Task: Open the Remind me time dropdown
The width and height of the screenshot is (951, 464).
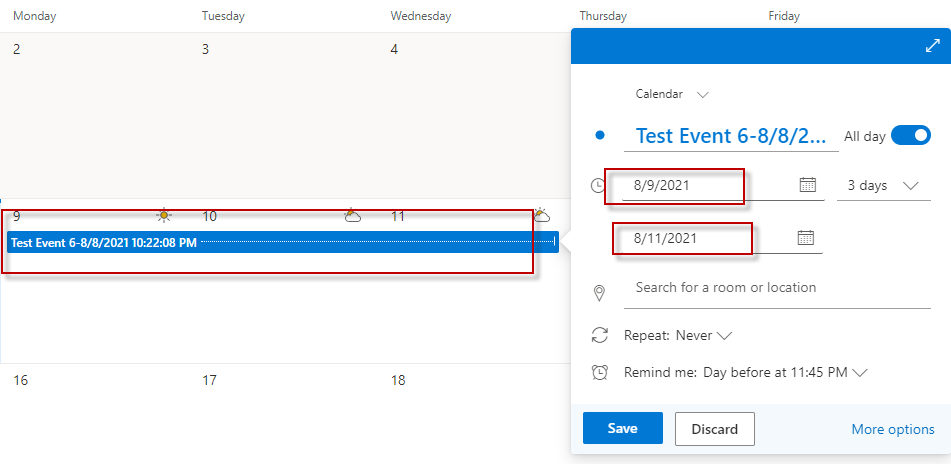Action: pos(784,372)
